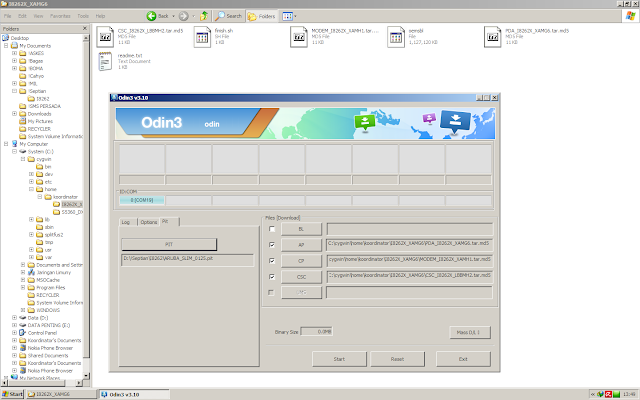The width and height of the screenshot is (640, 400).
Task: Click the Exit button in Odin
Action: click(463, 359)
